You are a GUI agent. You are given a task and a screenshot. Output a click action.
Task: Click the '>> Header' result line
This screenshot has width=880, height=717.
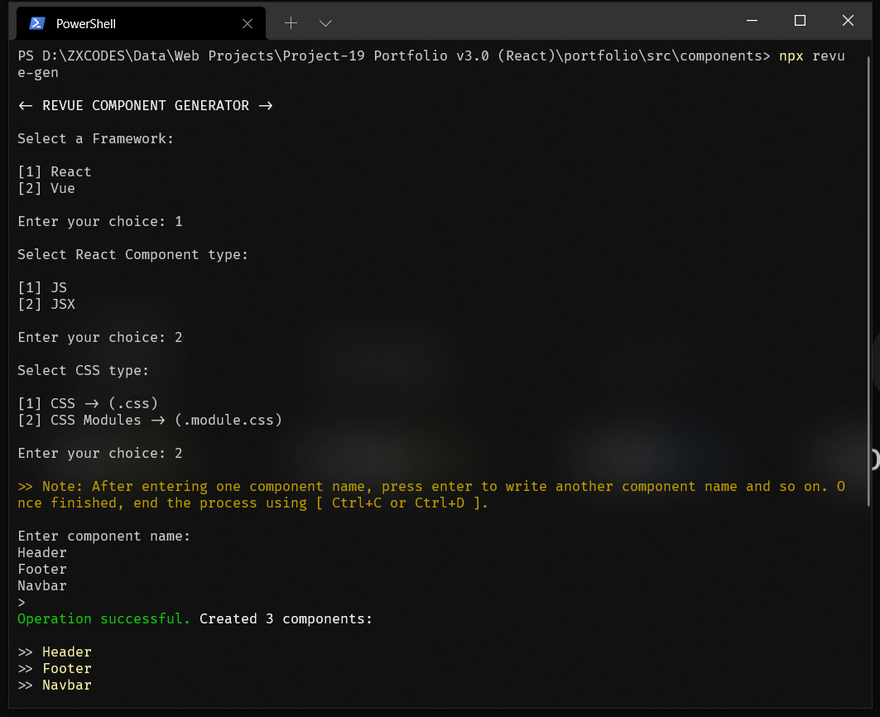point(54,652)
